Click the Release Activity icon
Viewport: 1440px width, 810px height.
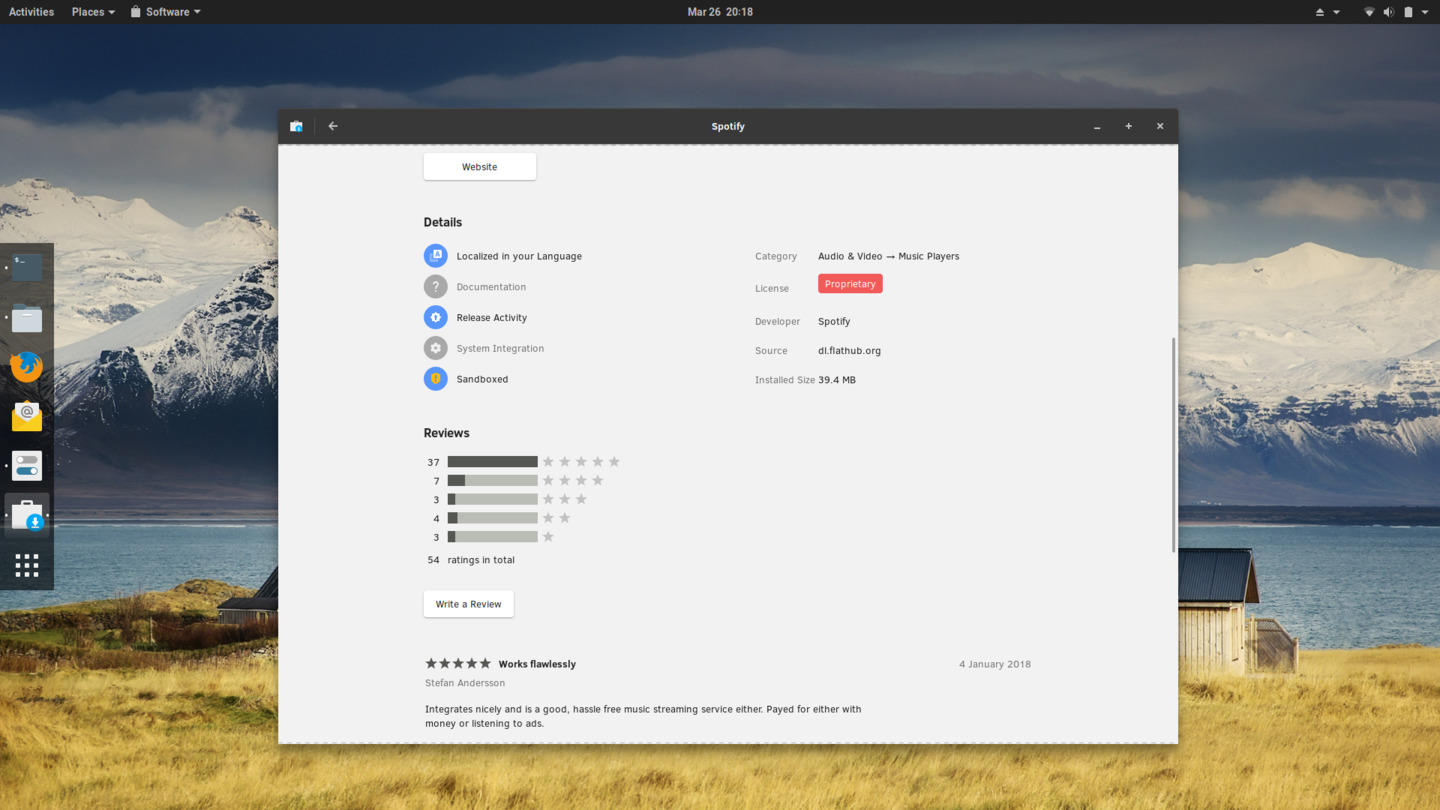435,317
